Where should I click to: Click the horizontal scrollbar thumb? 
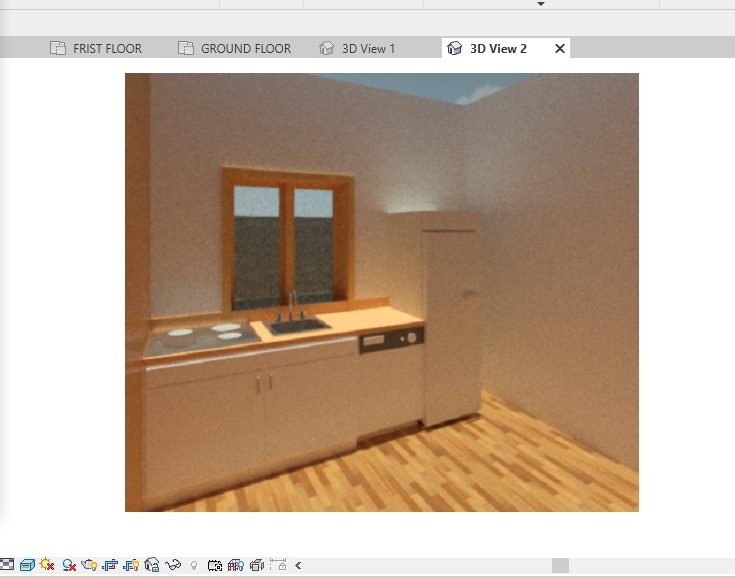point(560,565)
